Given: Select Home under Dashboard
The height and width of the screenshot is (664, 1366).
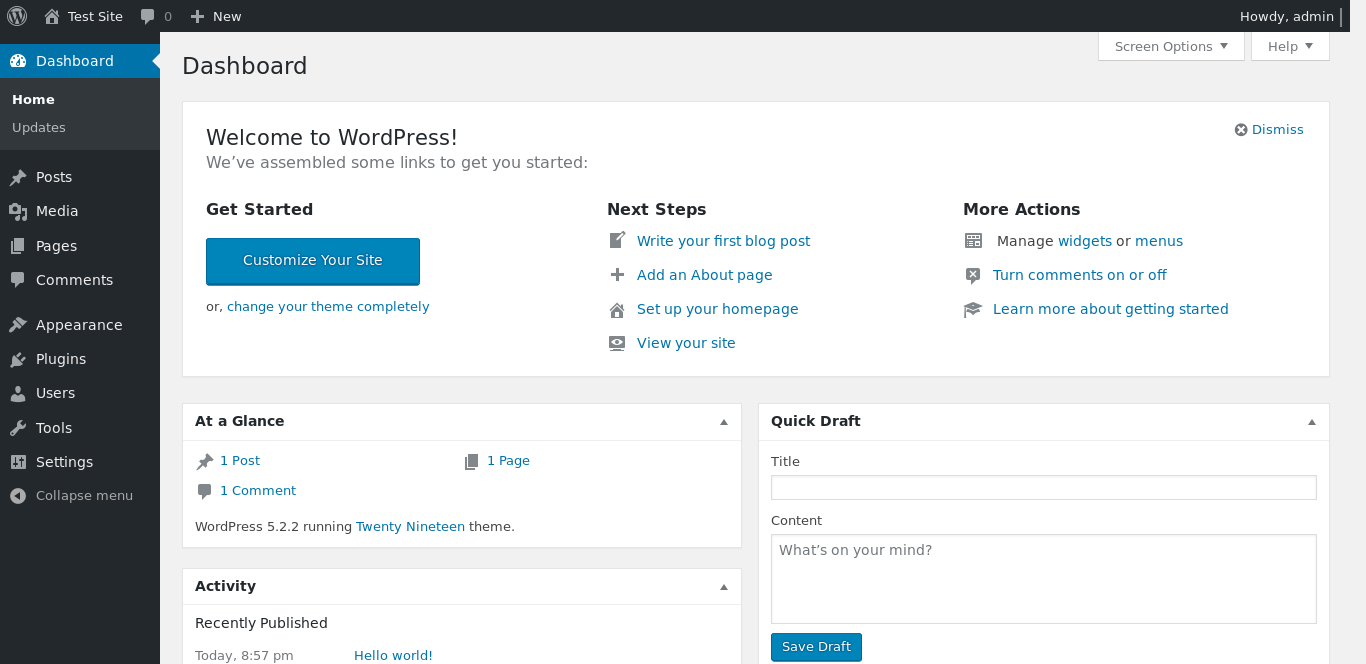Looking at the screenshot, I should coord(33,100).
